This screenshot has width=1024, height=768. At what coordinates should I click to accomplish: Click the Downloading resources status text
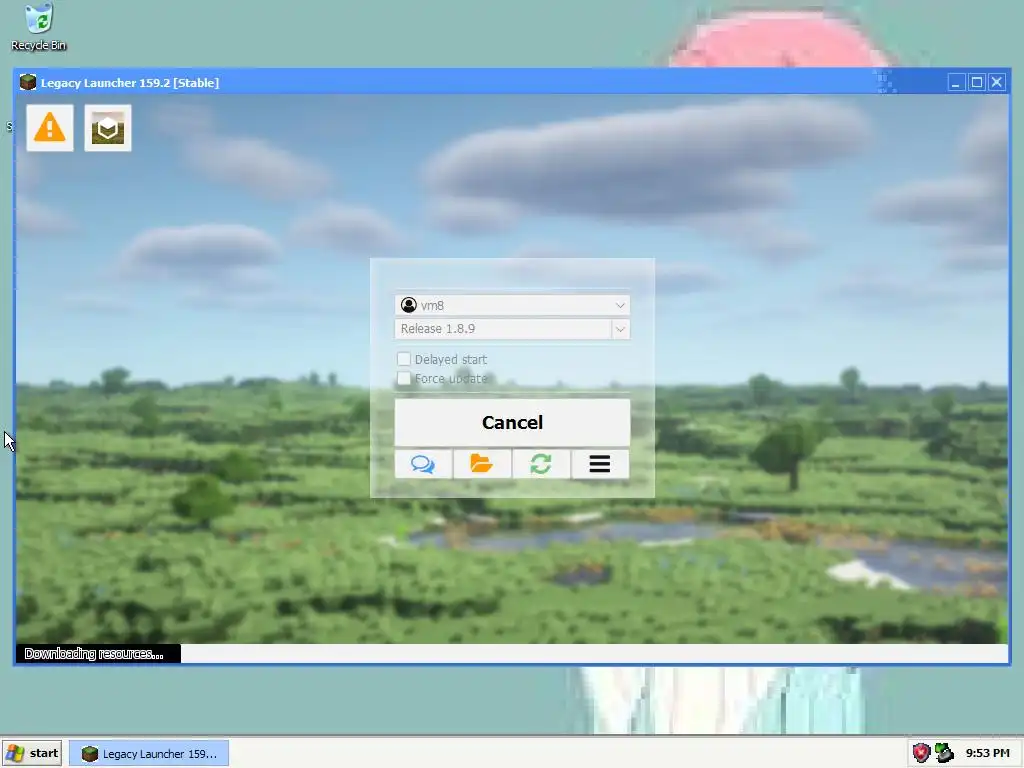(x=94, y=654)
